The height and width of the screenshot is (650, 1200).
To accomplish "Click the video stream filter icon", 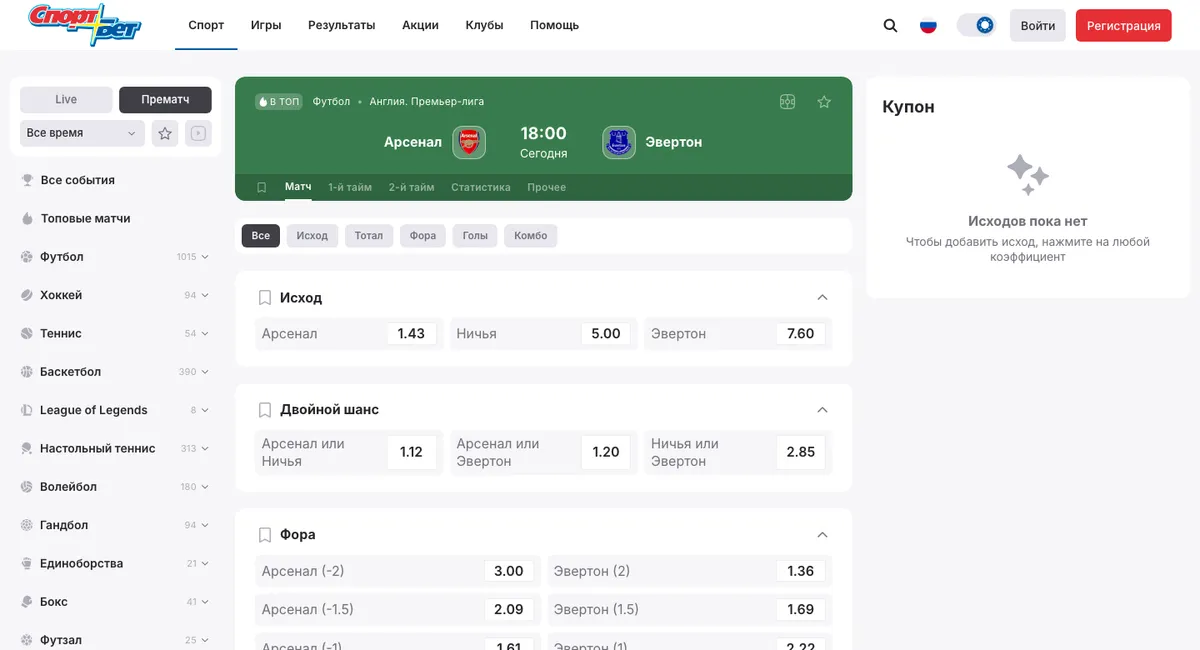I will [x=198, y=133].
